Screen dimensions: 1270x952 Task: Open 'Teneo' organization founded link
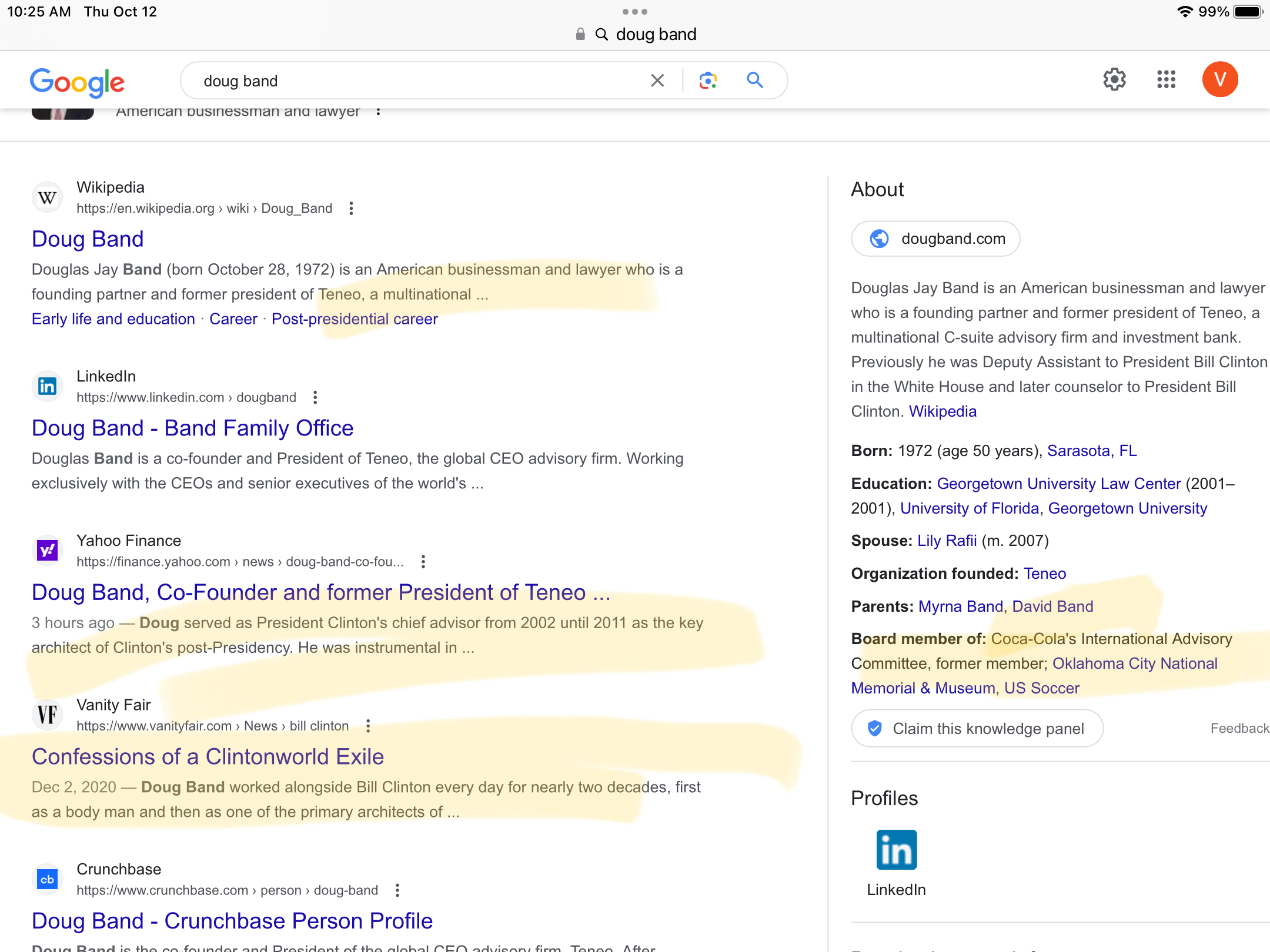click(x=1045, y=574)
